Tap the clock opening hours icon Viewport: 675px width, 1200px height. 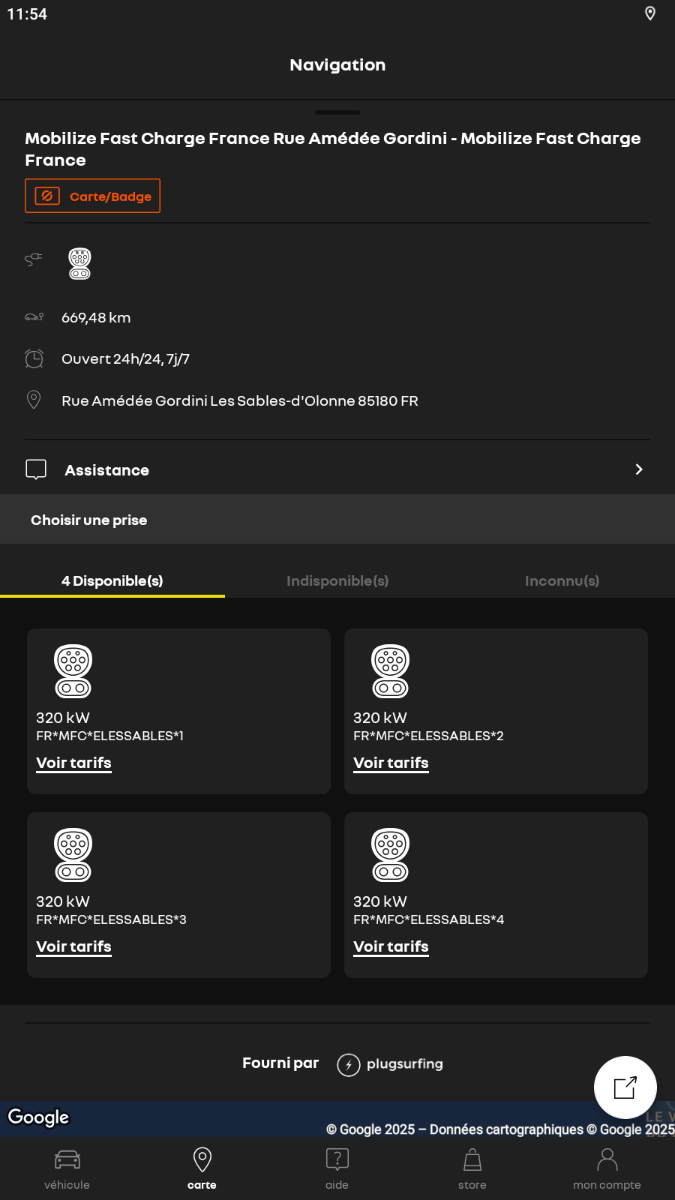[34, 358]
